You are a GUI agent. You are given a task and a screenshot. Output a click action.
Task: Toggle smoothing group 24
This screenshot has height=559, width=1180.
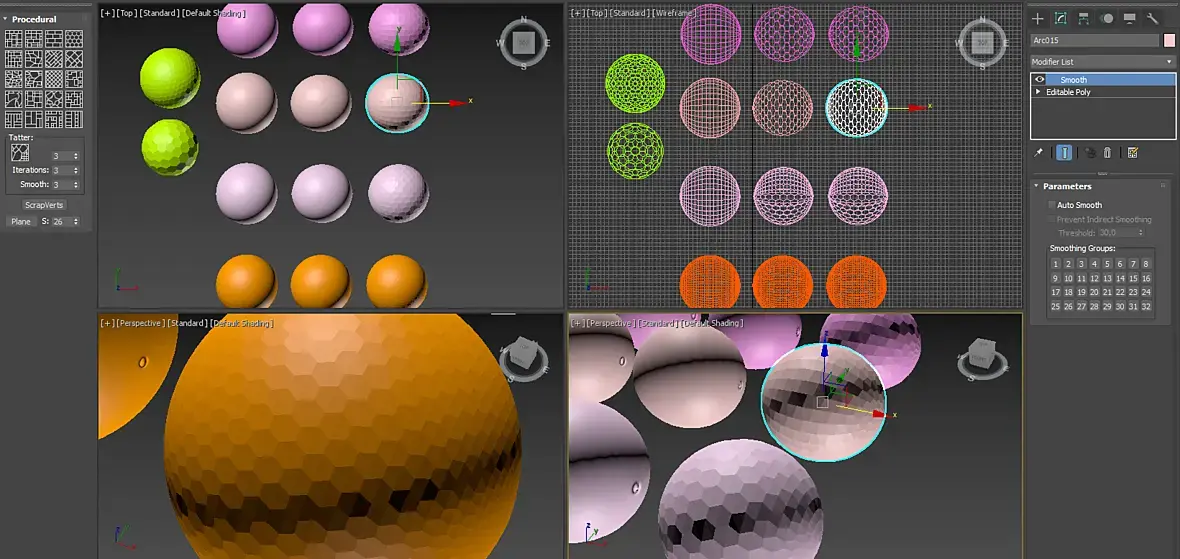point(1146,292)
